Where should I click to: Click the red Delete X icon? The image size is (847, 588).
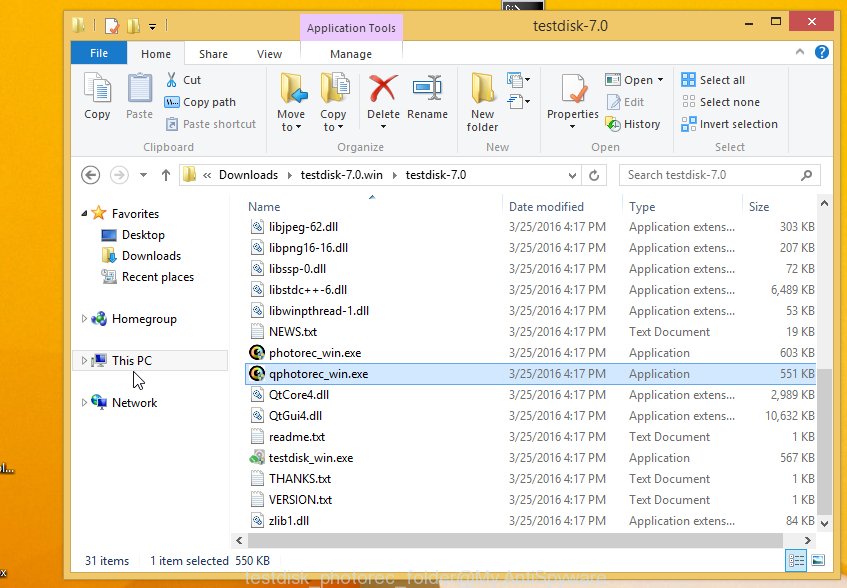tap(383, 88)
